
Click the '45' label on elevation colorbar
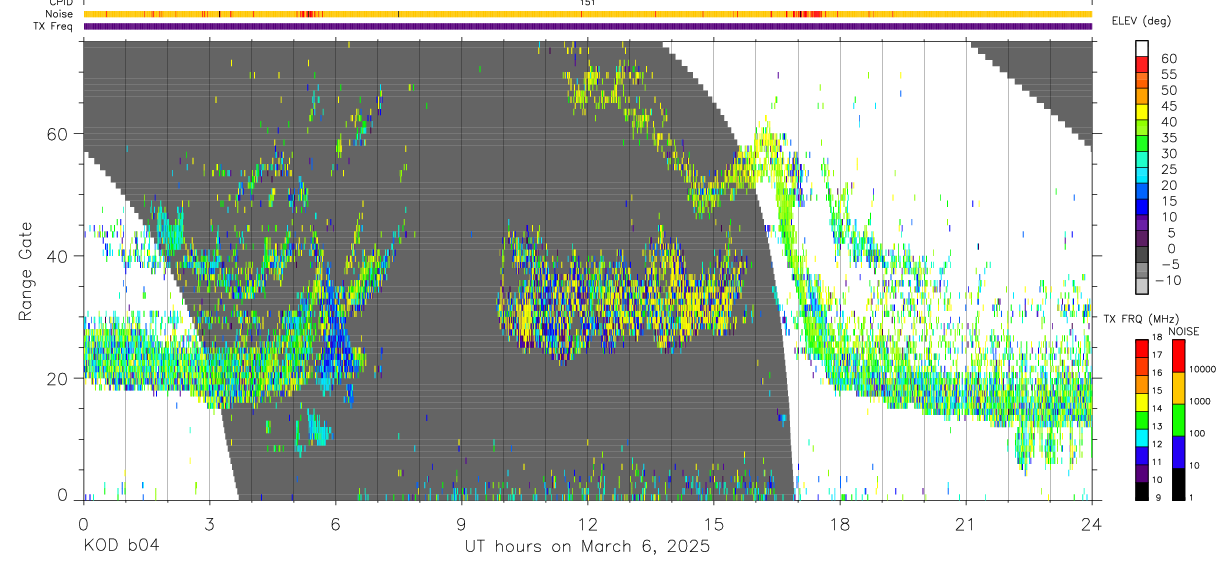point(1169,106)
